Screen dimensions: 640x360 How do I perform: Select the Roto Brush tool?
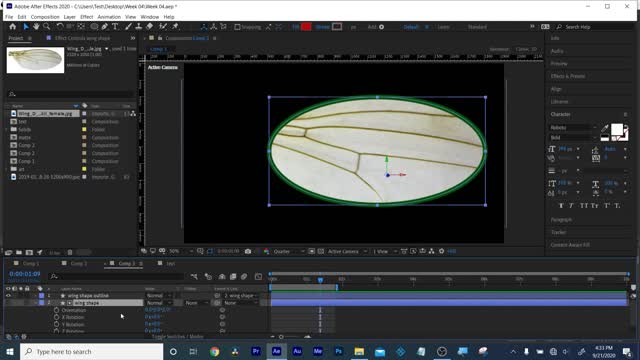(163, 27)
